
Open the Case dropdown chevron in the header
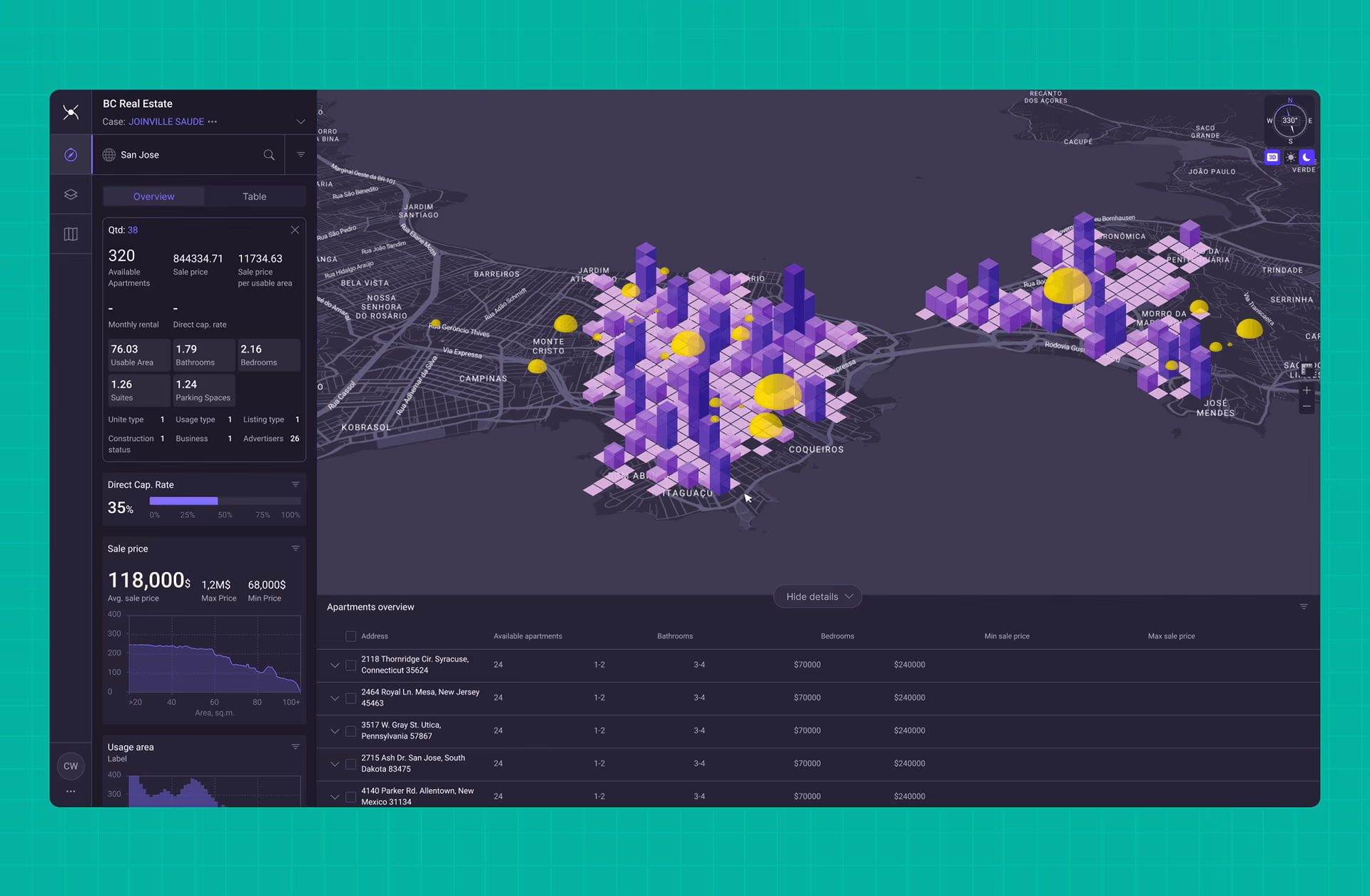(300, 121)
